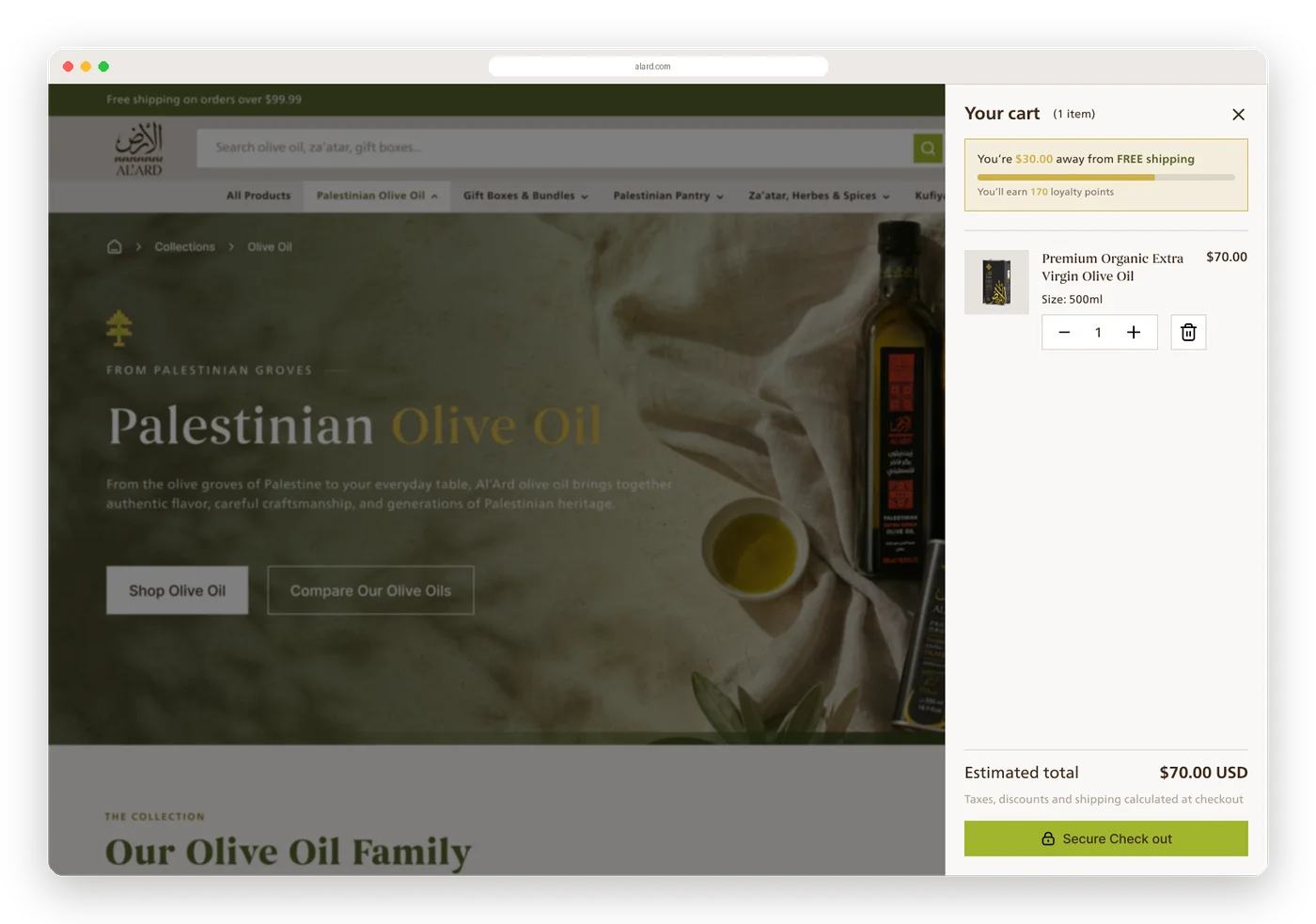The height and width of the screenshot is (924, 1316).
Task: Click the Premium Organic Extra Virgin Olive Oil title
Action: pos(1112,267)
